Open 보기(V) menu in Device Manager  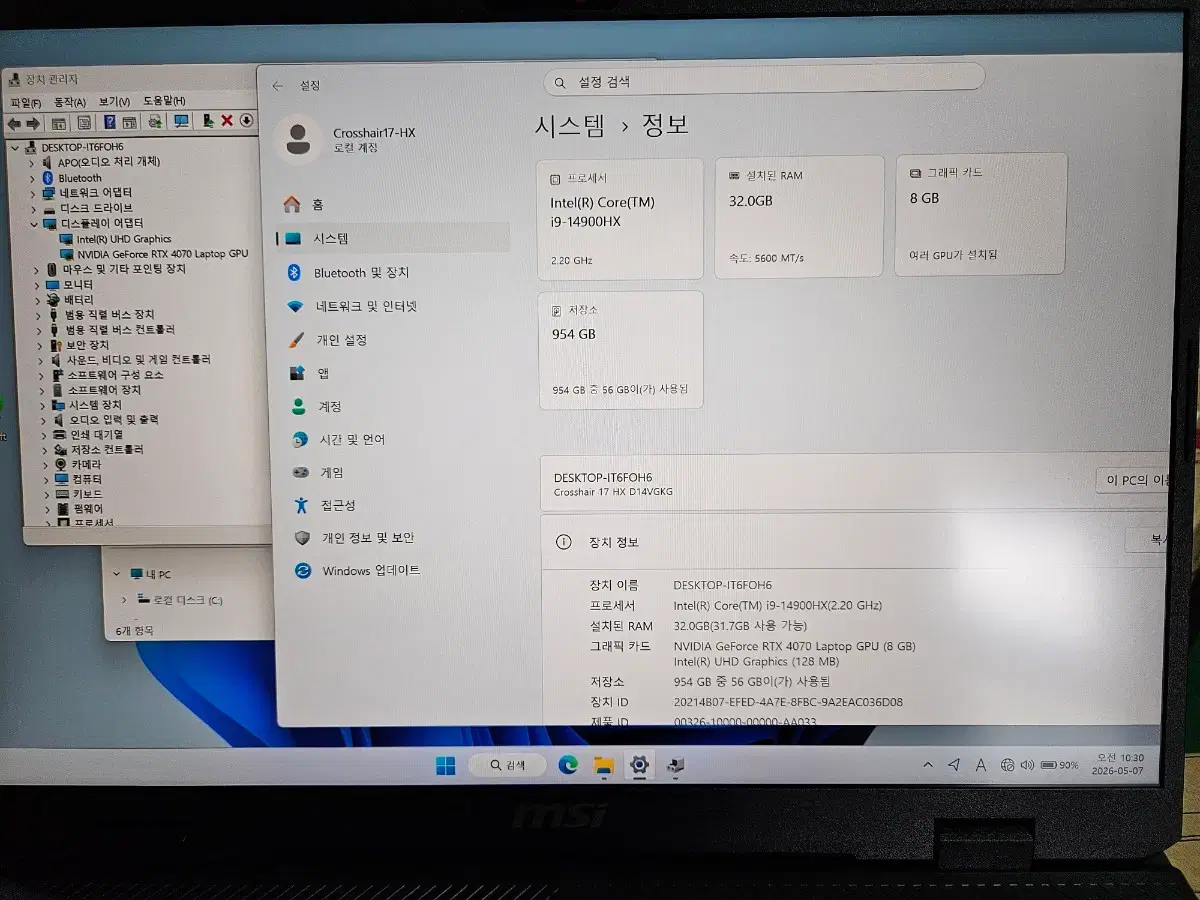(x=114, y=102)
